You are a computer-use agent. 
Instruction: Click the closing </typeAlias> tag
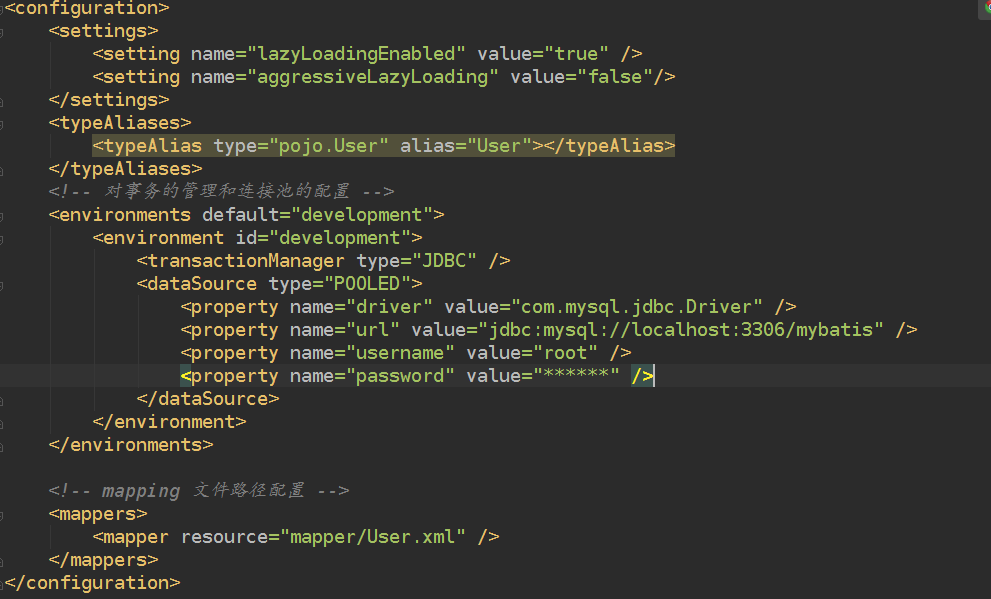609,146
